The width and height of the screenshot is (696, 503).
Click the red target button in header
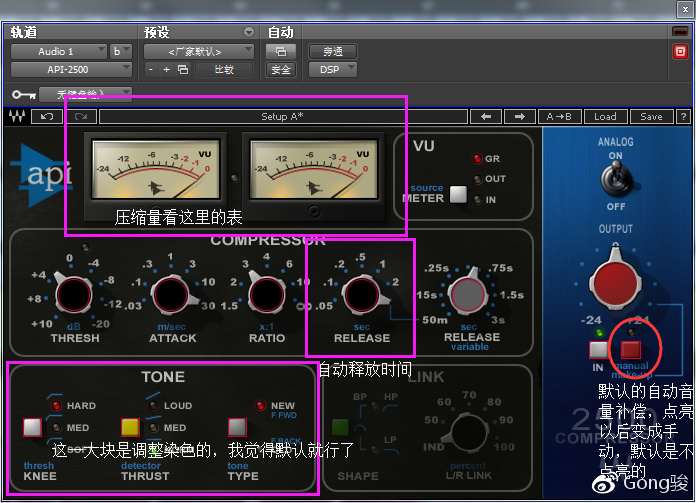[680, 51]
